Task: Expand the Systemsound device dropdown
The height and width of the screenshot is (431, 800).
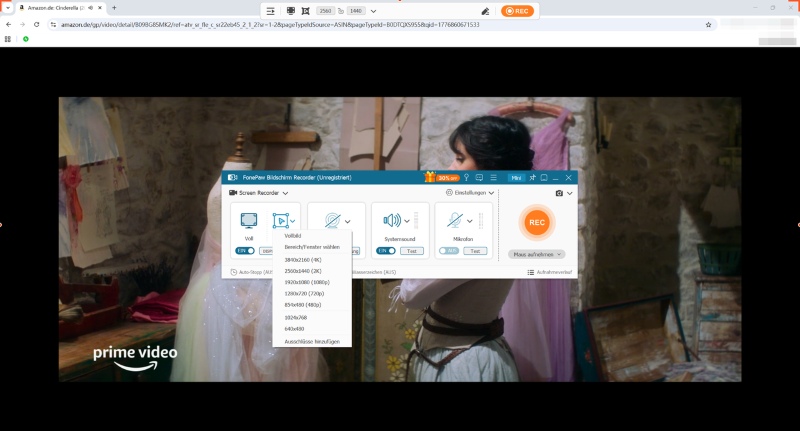Action: (x=407, y=221)
